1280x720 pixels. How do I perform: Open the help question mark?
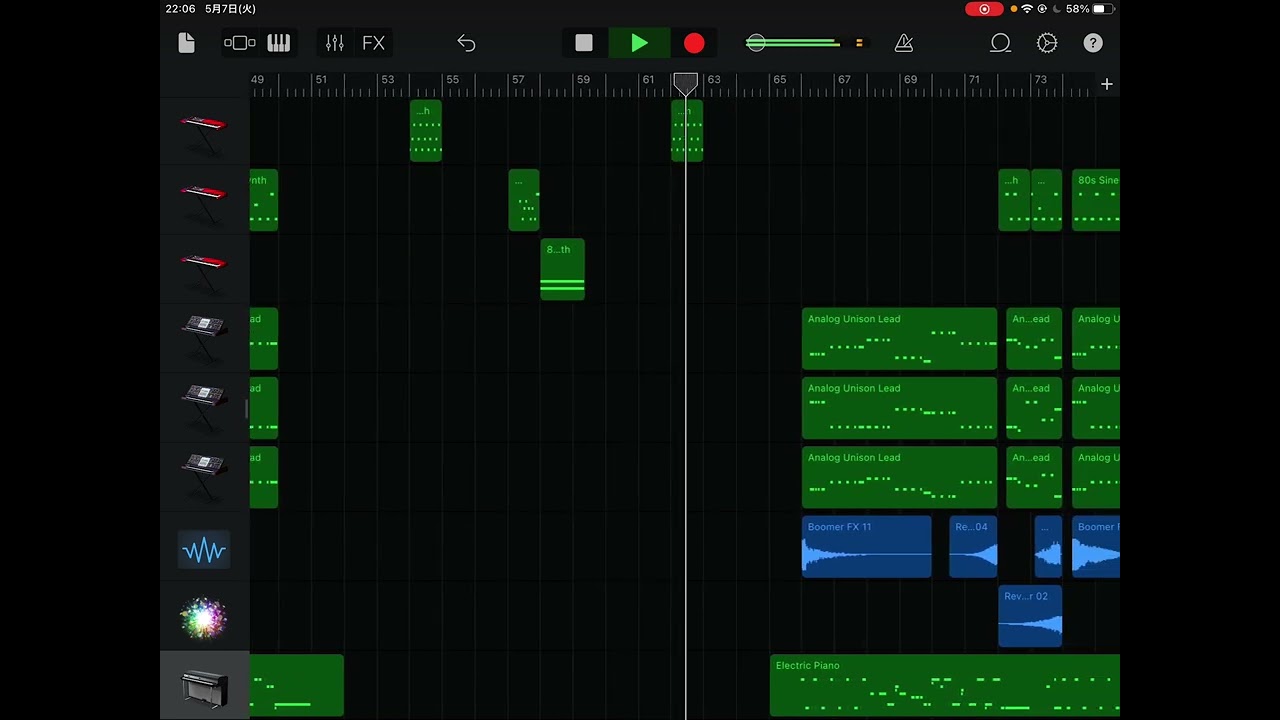(x=1093, y=43)
